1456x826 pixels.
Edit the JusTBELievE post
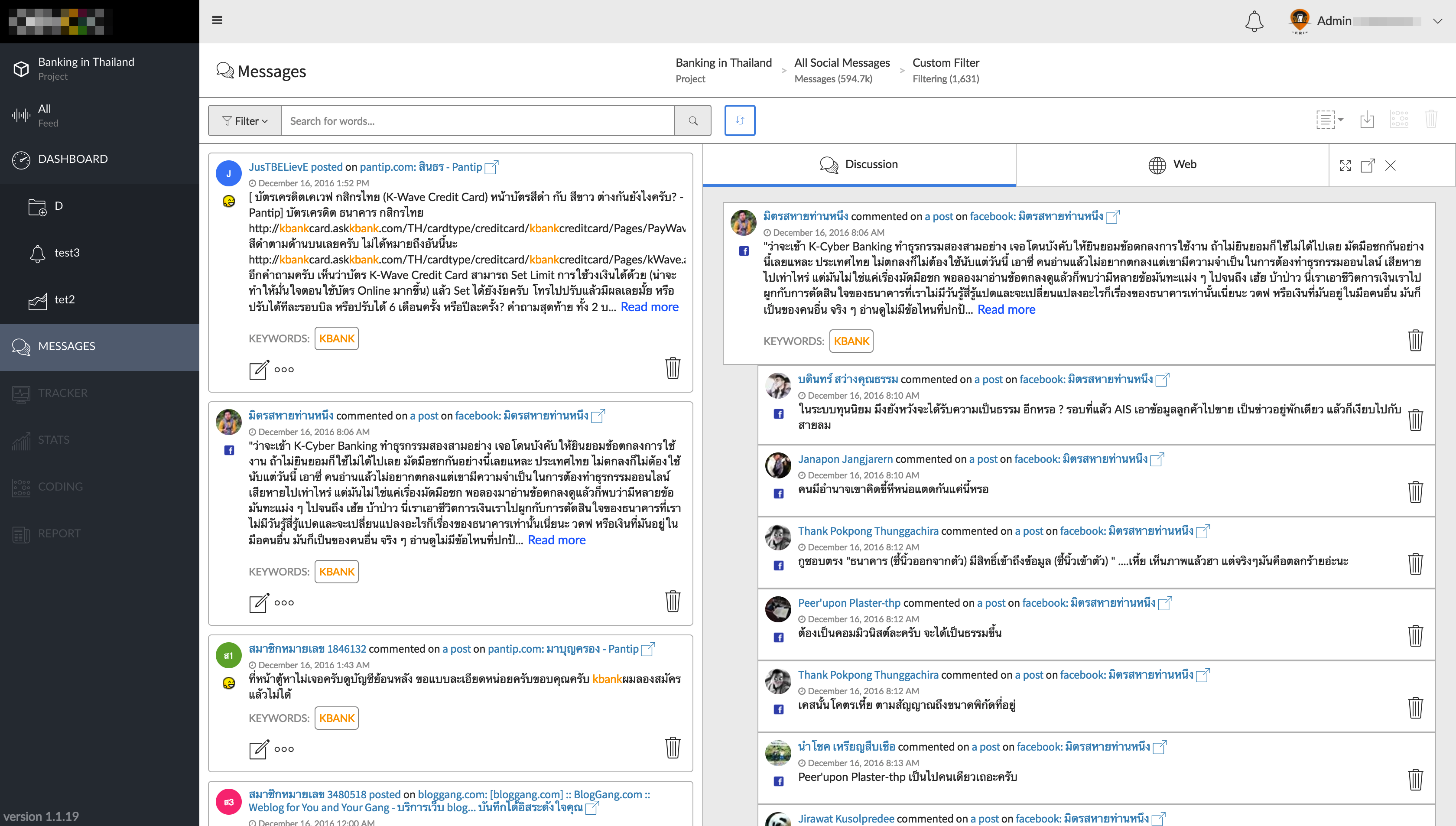[259, 369]
